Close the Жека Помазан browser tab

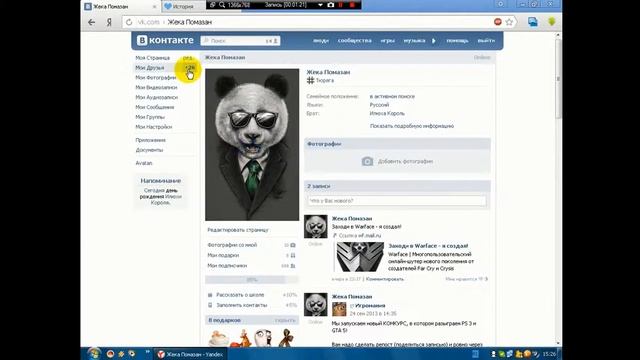coord(154,7)
